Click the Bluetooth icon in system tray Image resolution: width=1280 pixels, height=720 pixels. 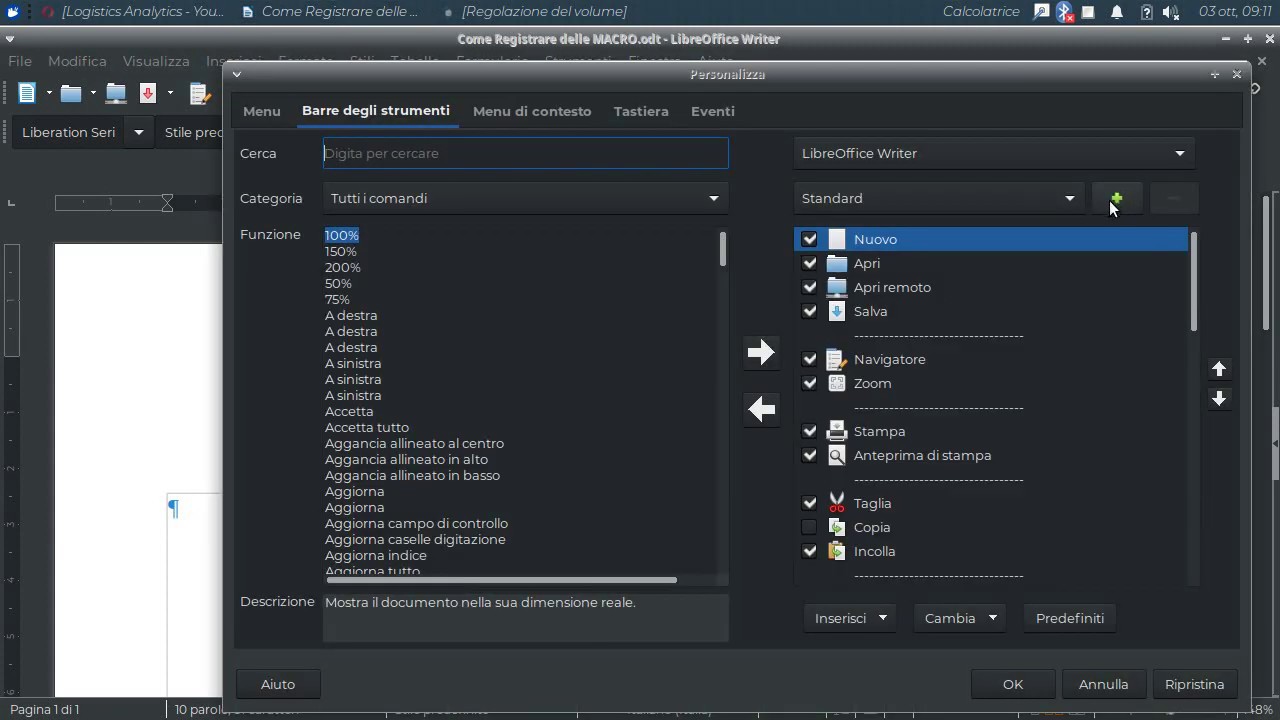(1065, 12)
